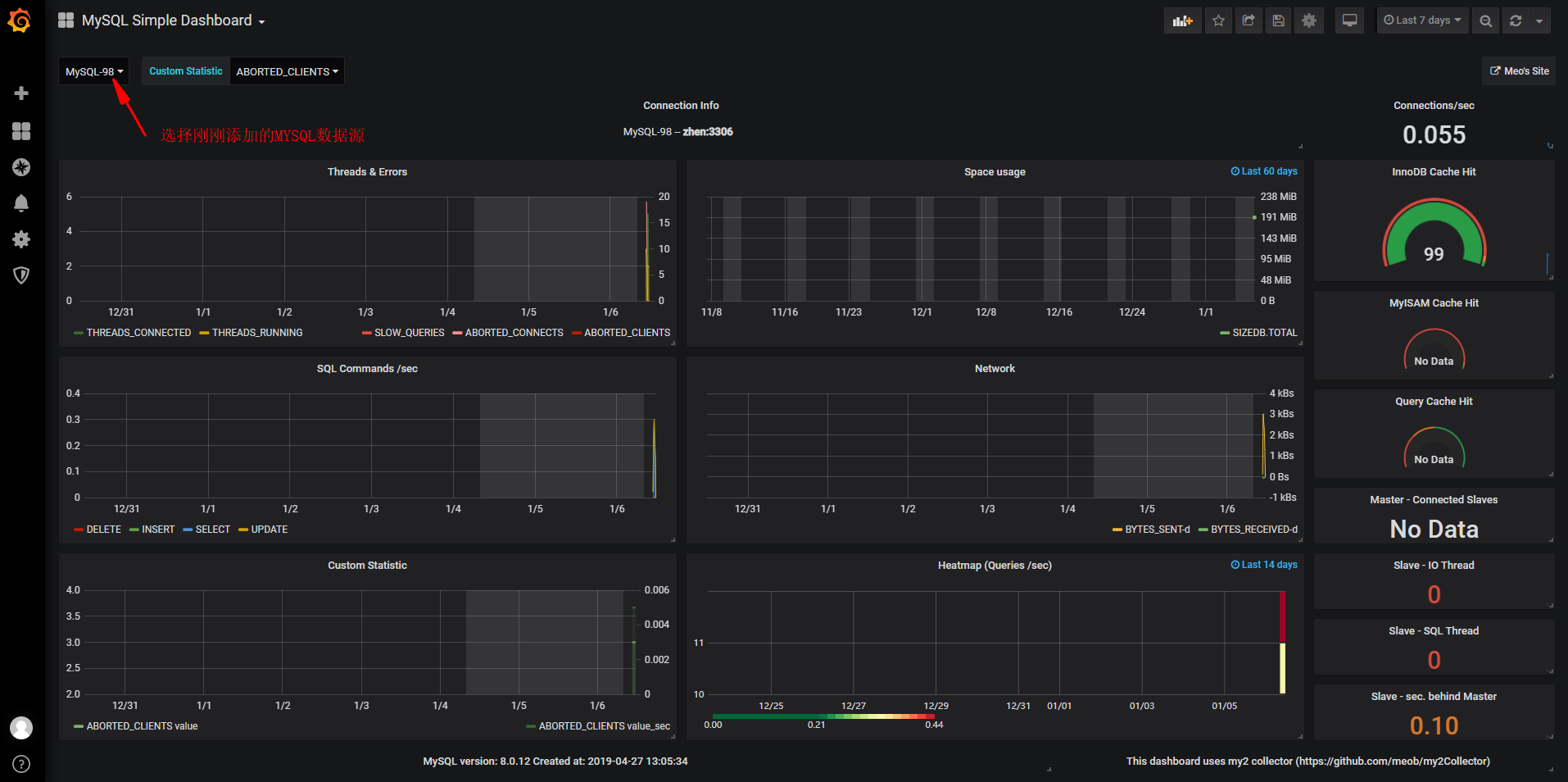Open the Configuration gear in sidebar
Image resolution: width=1568 pixels, height=782 pixels.
[x=21, y=239]
